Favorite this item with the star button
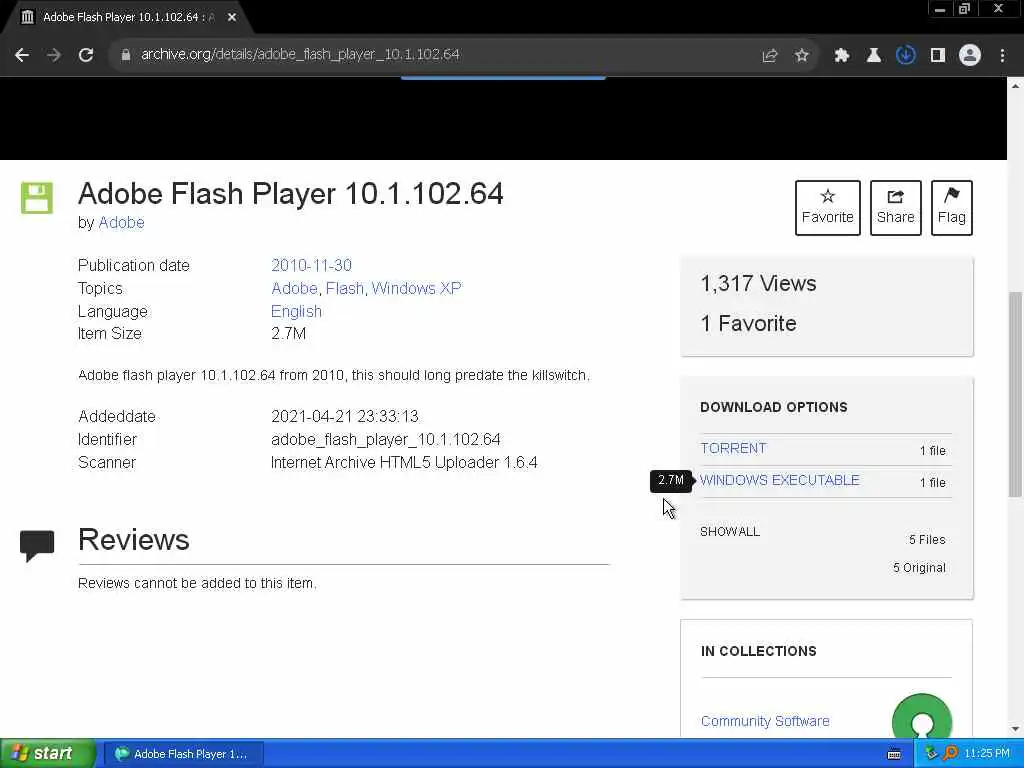Image resolution: width=1024 pixels, height=768 pixels. [x=827, y=208]
